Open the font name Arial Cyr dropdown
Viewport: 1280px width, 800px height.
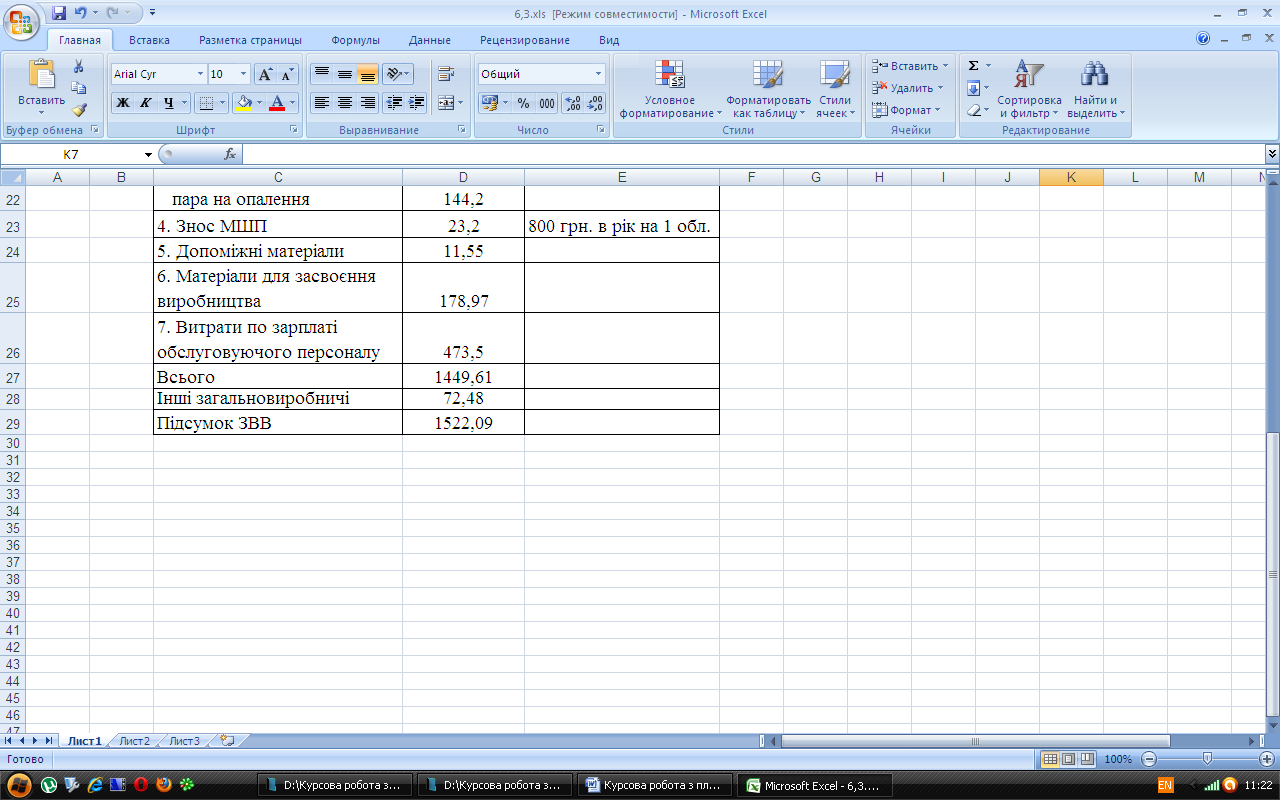click(201, 74)
